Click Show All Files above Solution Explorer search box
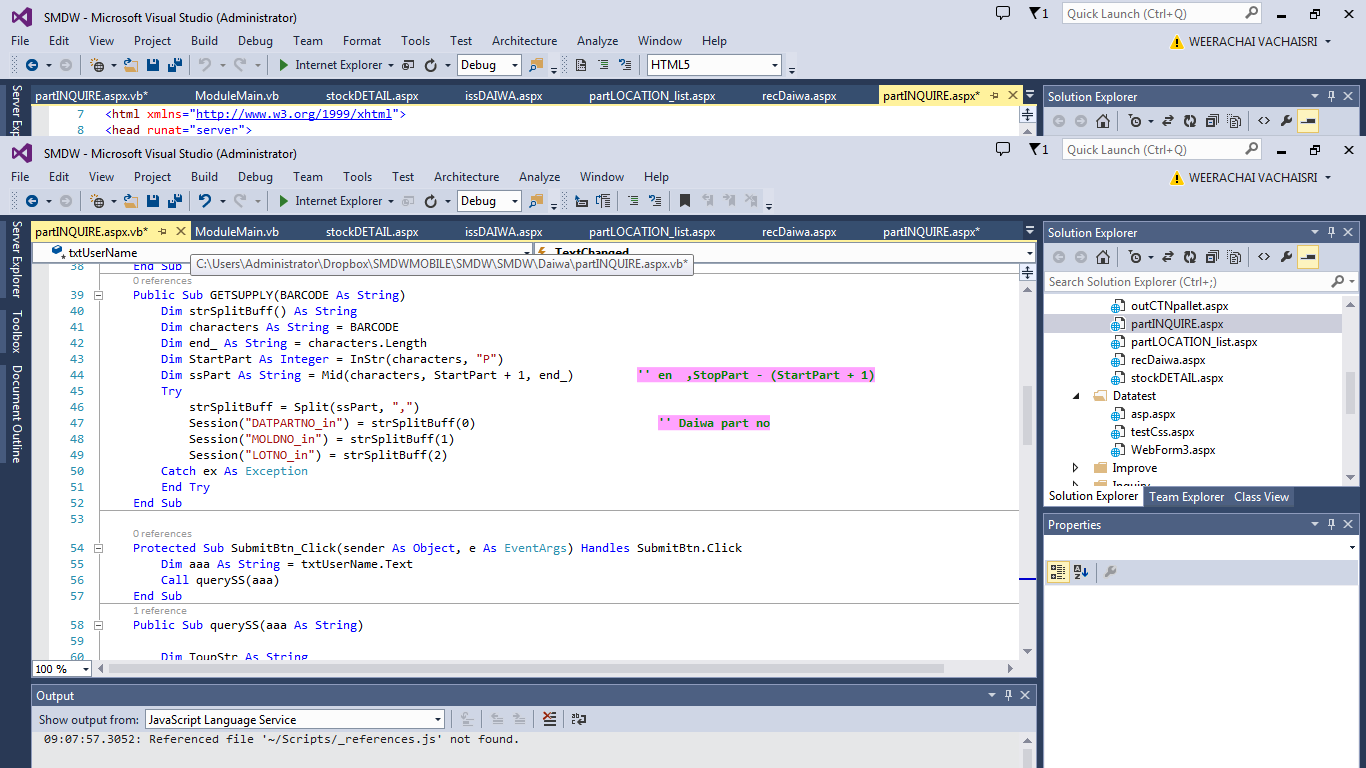The image size is (1366, 768). click(x=1234, y=259)
